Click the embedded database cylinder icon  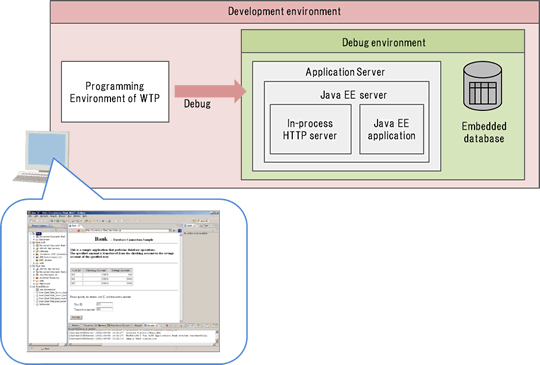coord(482,86)
